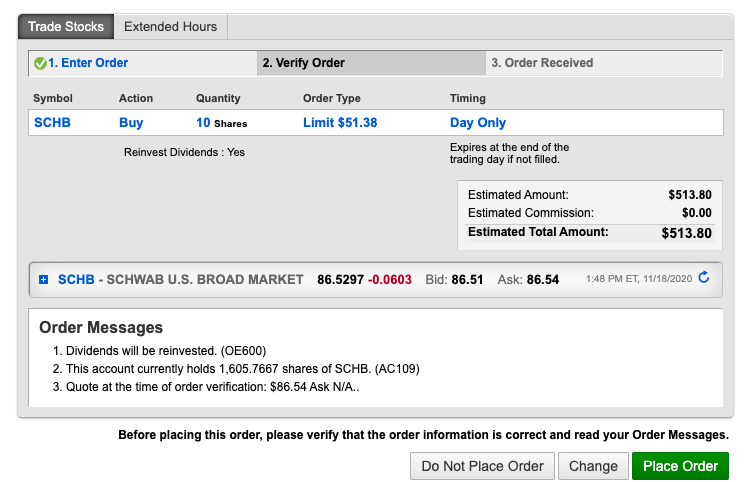Screen dimensions: 745x482
Task: Click the Place Order button
Action: (x=680, y=466)
